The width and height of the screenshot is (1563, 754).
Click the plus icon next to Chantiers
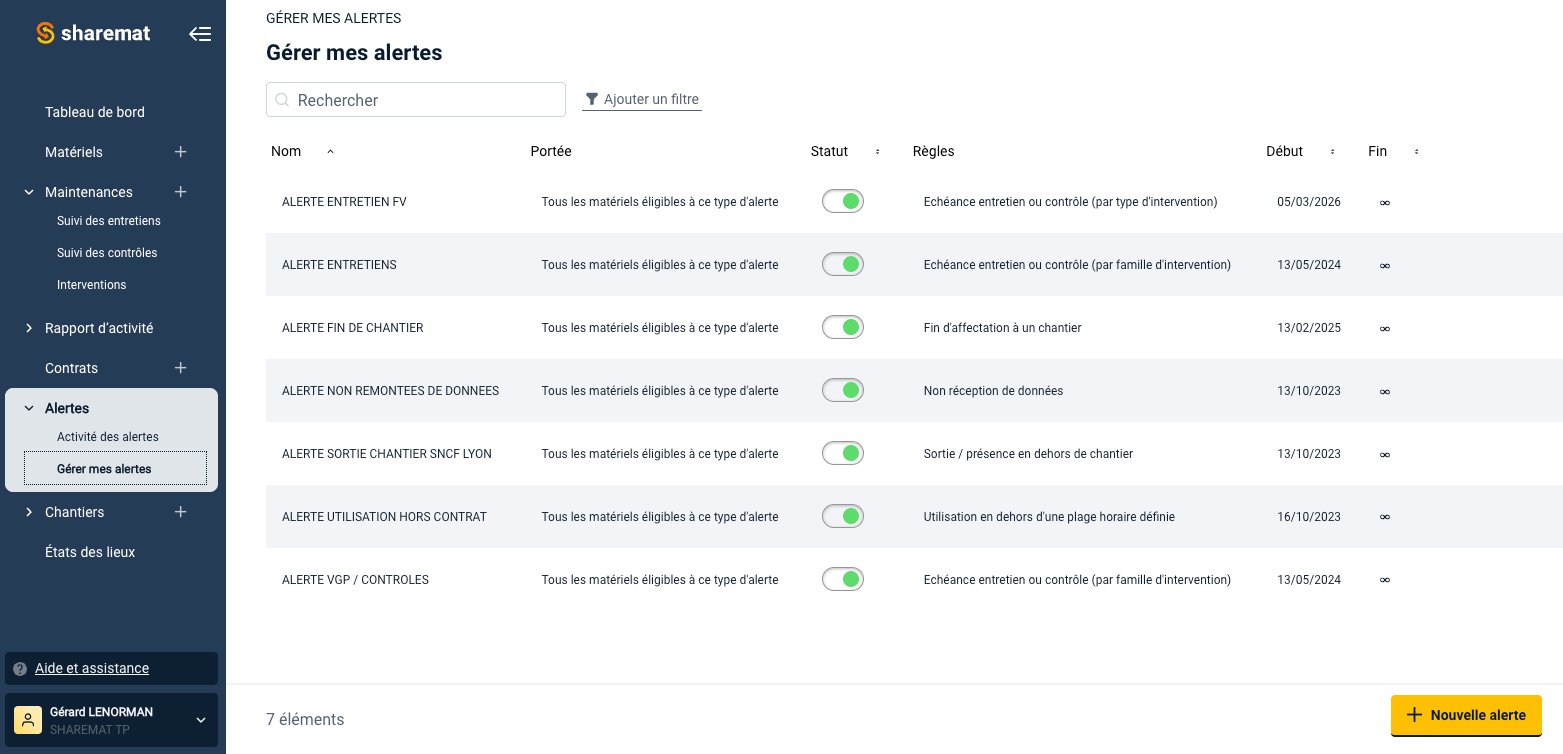[180, 512]
